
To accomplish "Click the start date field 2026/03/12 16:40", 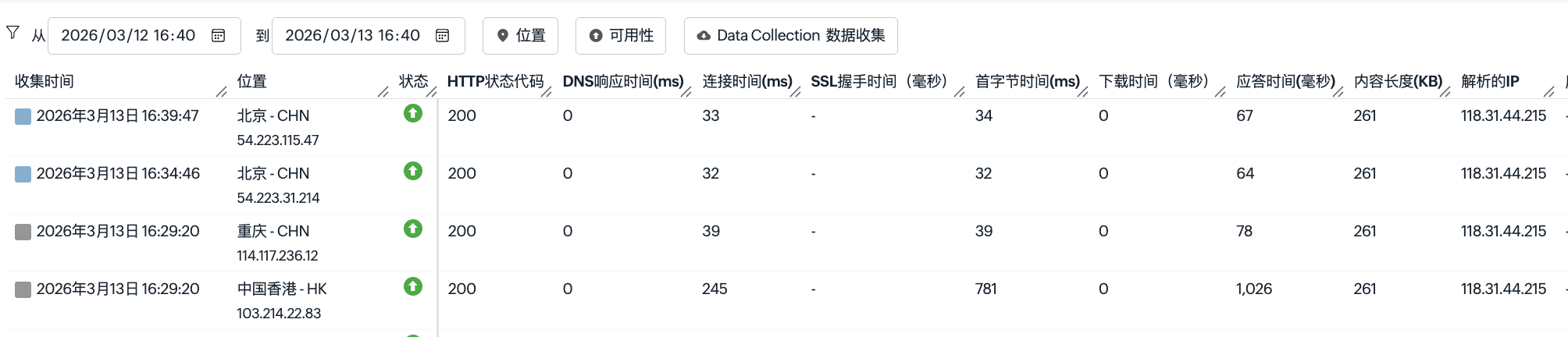I will click(x=128, y=36).
